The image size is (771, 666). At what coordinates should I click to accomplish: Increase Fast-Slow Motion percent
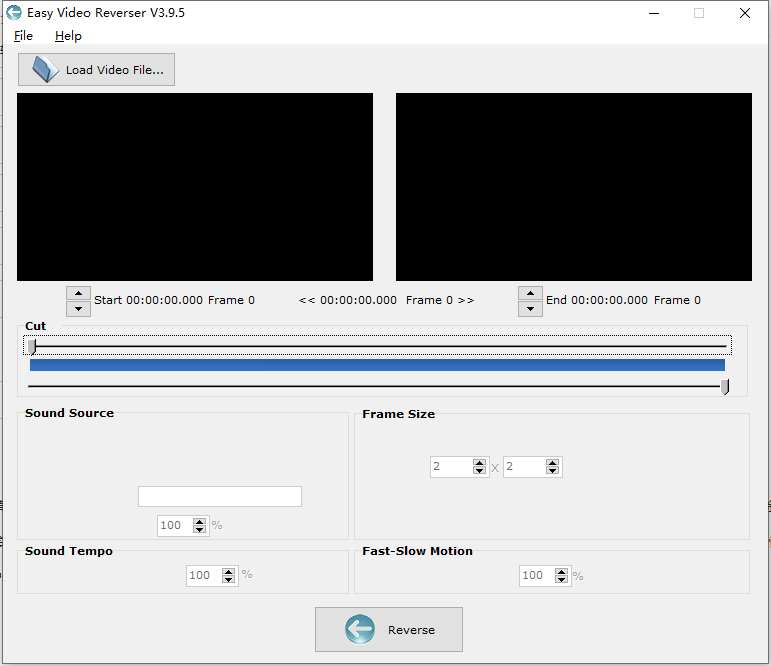561,571
